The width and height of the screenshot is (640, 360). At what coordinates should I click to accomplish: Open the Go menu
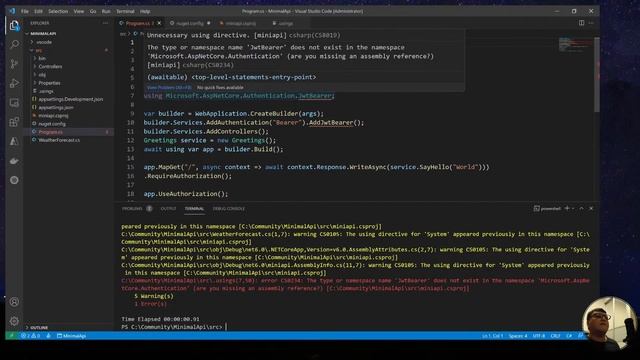(x=93, y=11)
